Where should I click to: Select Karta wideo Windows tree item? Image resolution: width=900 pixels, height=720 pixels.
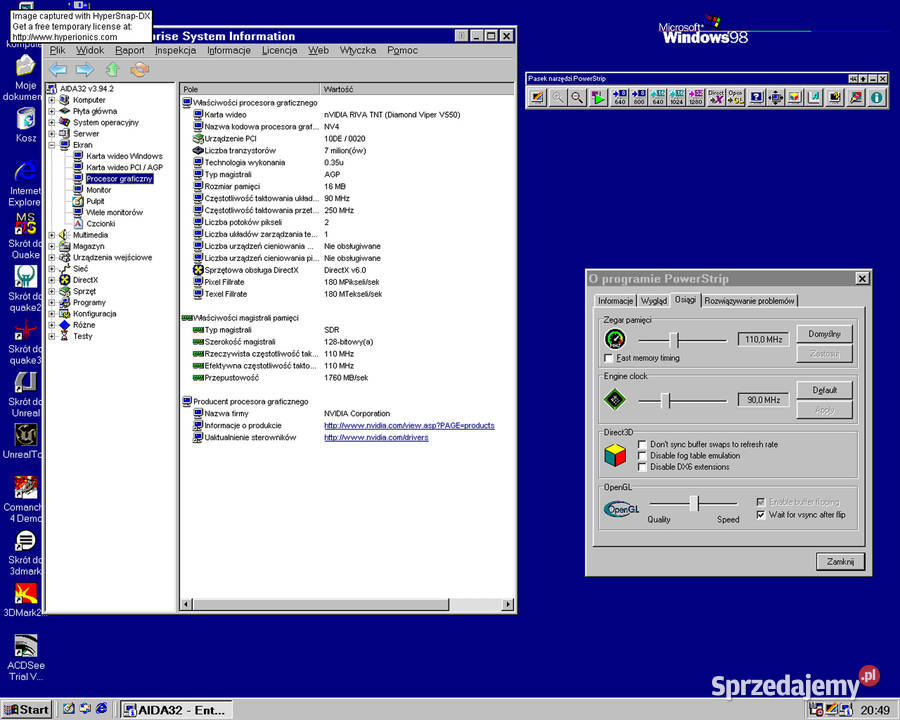pos(124,156)
